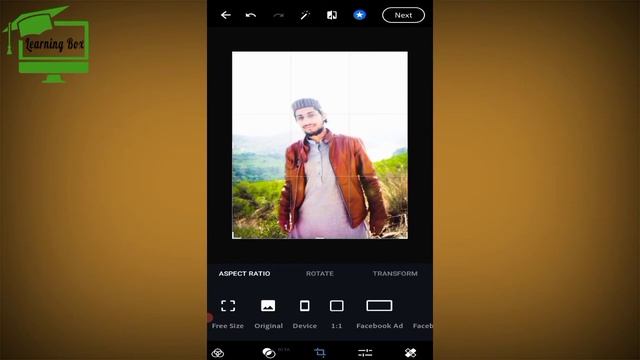Viewport: 640px width, 360px height.
Task: Open the adjustments sliders tool
Action: pyautogui.click(x=365, y=353)
